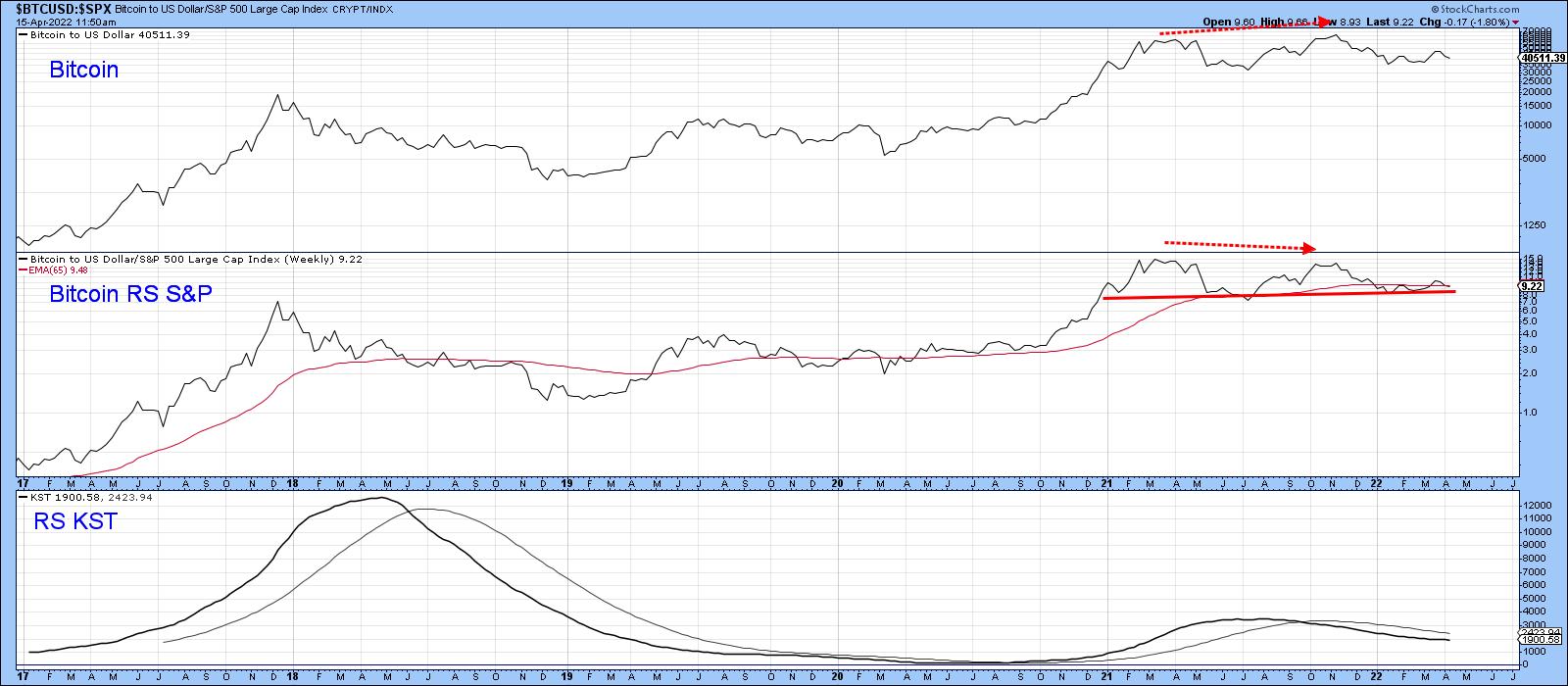The width and height of the screenshot is (1568, 686).
Task: Click the 1900.58 KST value tag on right axis
Action: click(1536, 640)
